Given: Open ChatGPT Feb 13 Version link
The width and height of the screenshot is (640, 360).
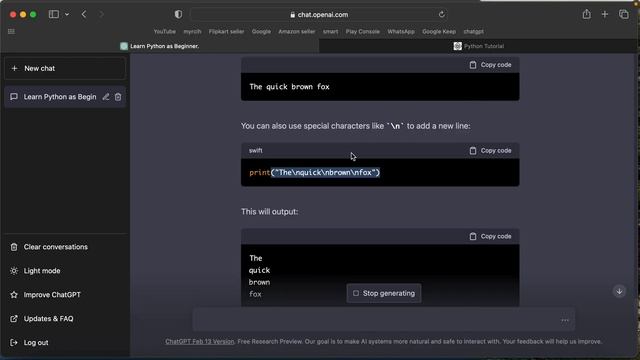Looking at the screenshot, I should (200, 341).
